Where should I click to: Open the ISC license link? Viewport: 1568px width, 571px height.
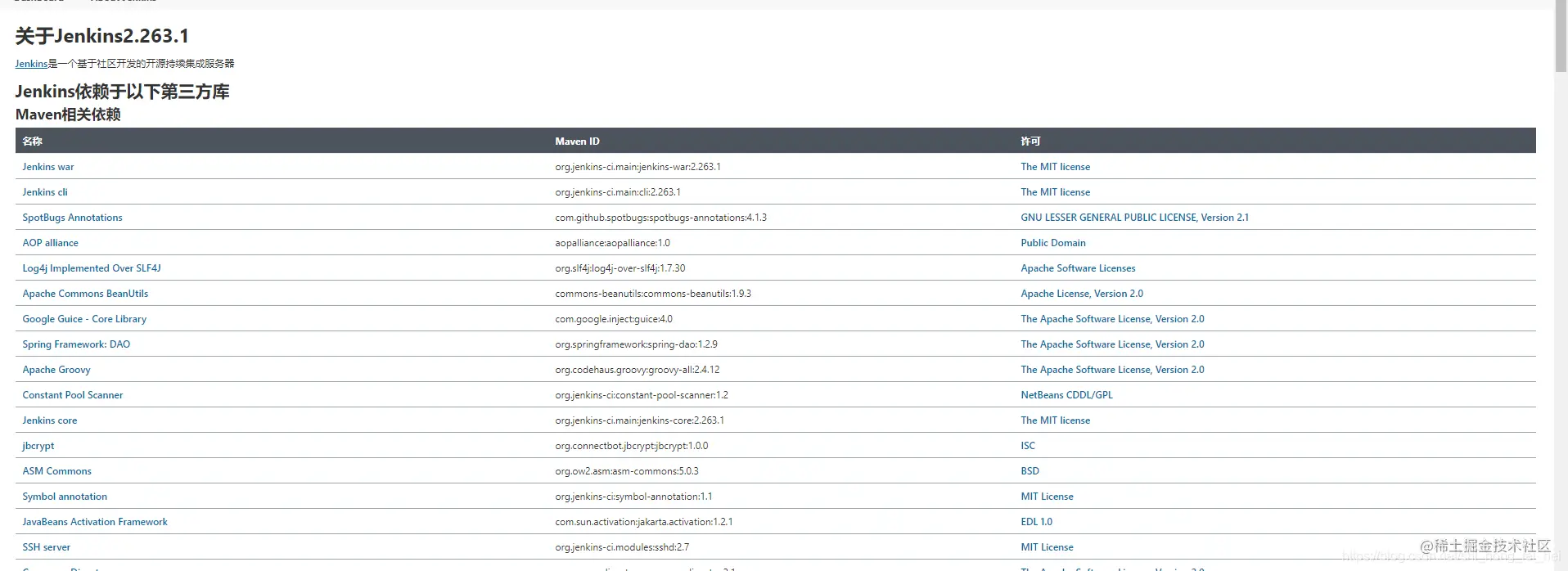click(x=1028, y=446)
